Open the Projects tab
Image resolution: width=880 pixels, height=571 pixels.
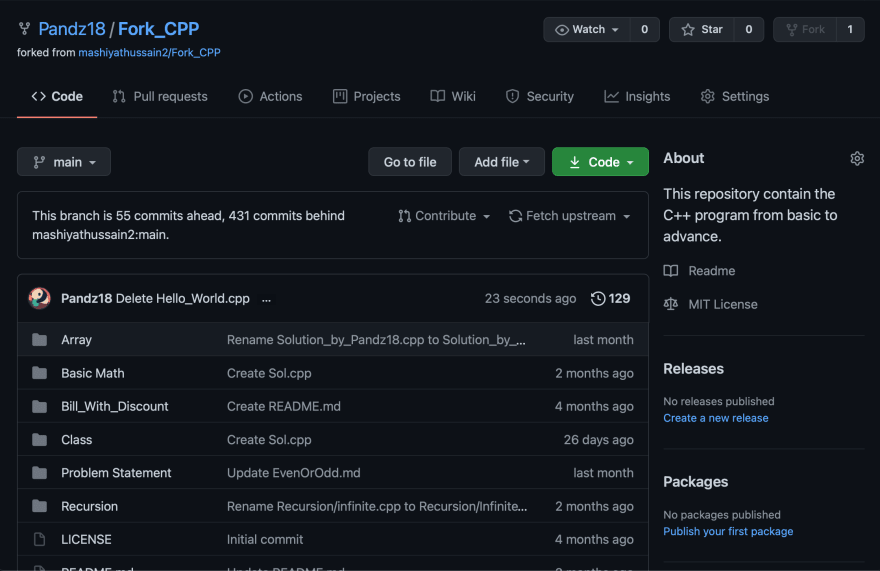[x=366, y=97]
